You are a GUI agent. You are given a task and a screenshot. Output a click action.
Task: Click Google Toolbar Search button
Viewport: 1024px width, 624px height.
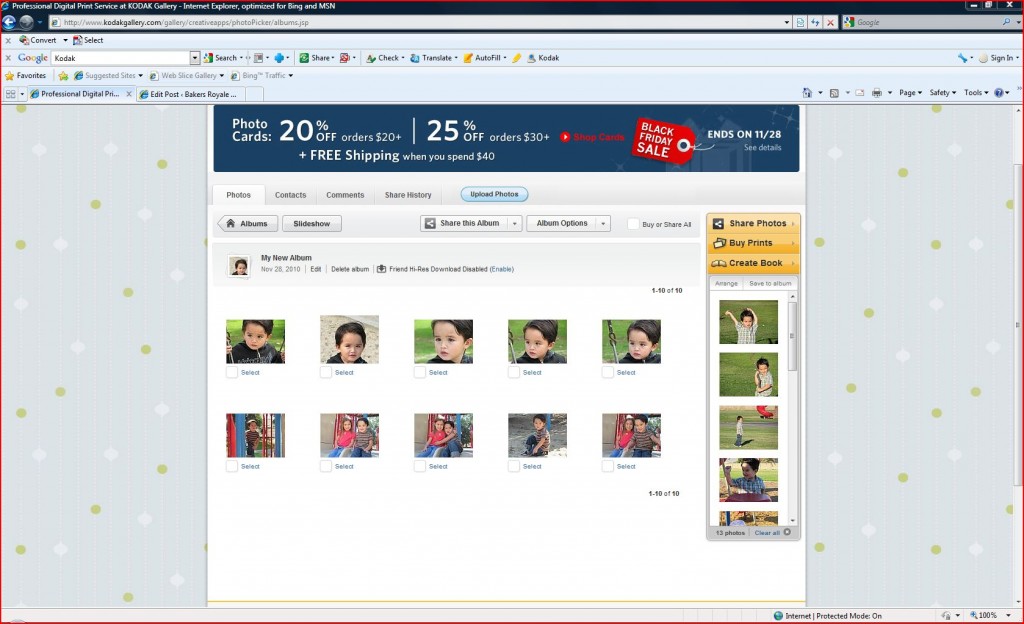221,57
